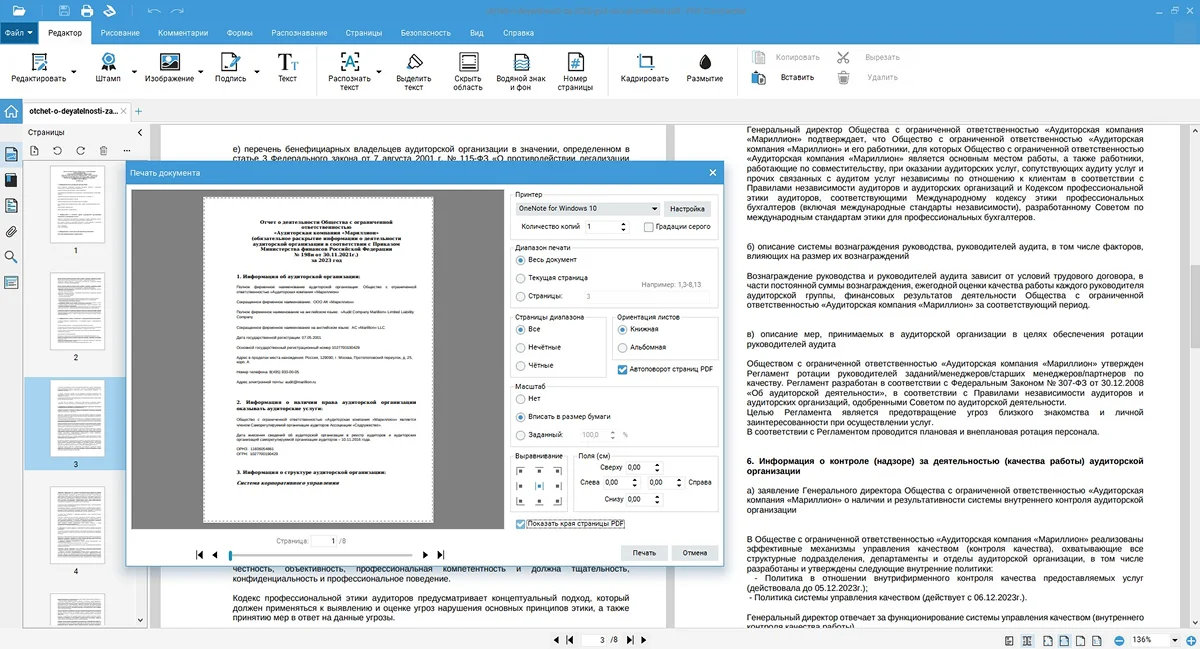Click the home icon beside document tab
Viewport: 1200px width, 649px height.
(11, 111)
